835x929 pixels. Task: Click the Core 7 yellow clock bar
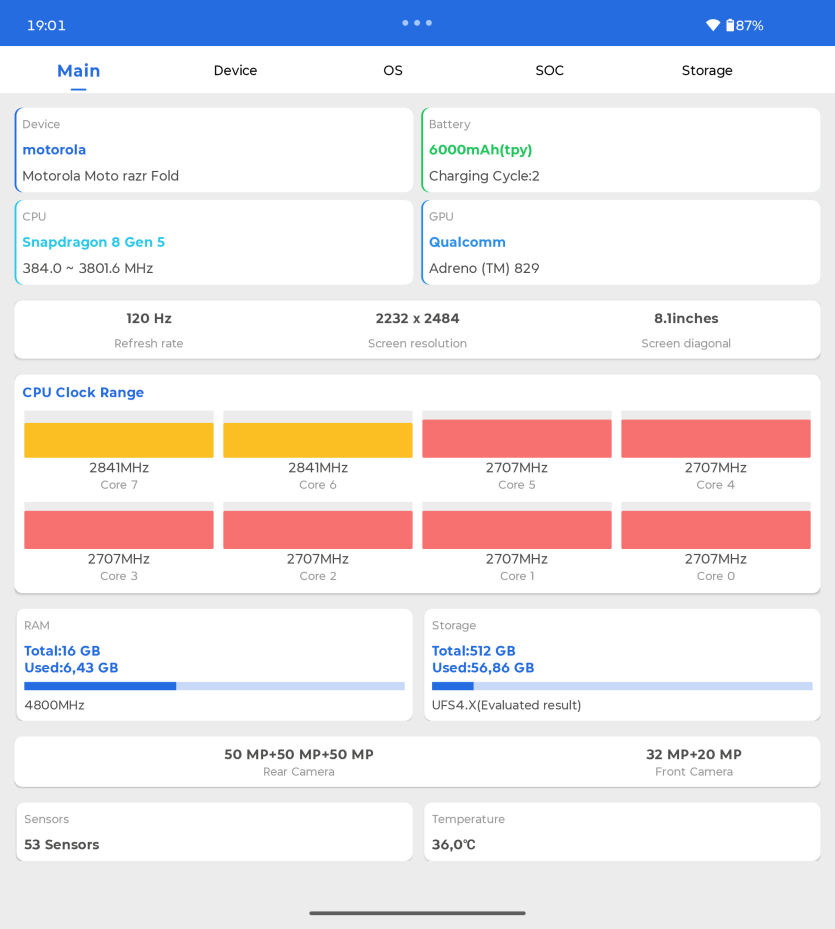pos(119,440)
